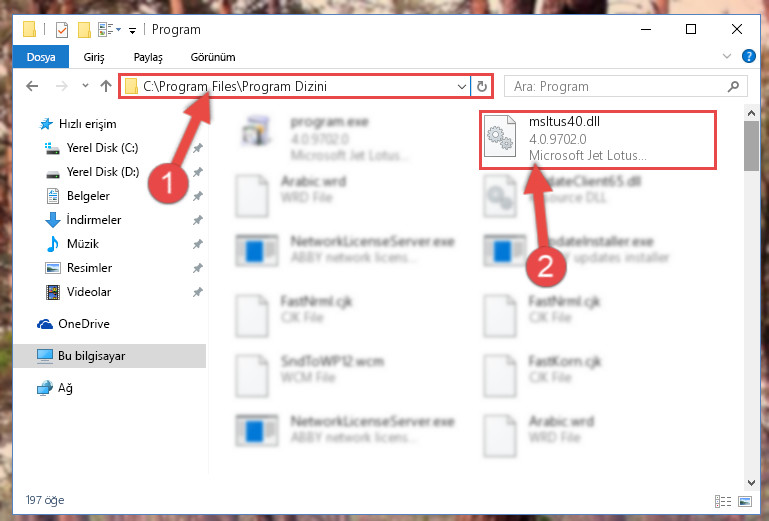Refresh the current folder view
Image resolution: width=769 pixels, height=521 pixels.
tap(482, 86)
